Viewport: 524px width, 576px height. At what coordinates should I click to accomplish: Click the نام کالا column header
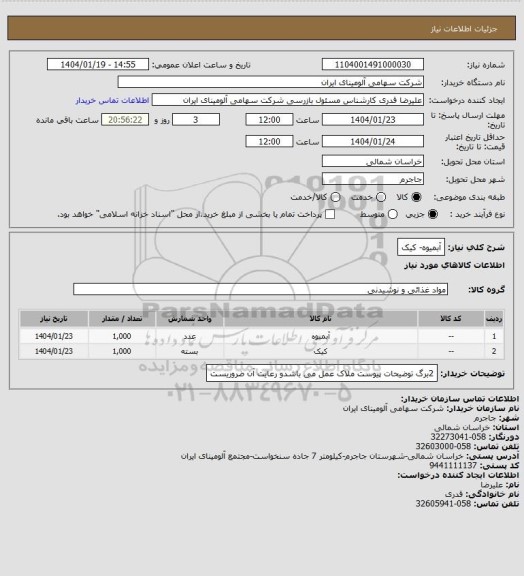coord(320,318)
